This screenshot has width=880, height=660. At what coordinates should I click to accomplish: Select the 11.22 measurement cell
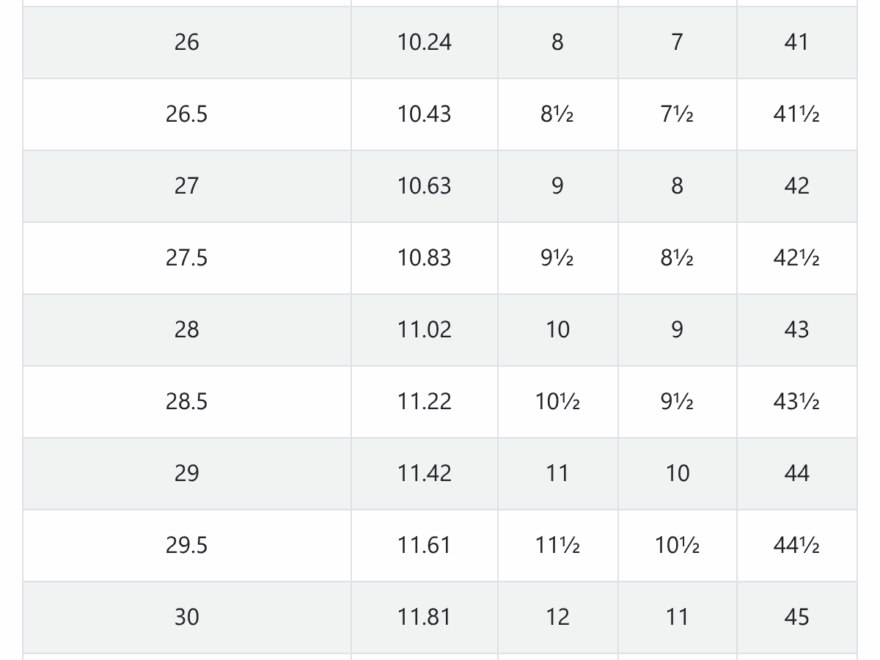(x=424, y=402)
